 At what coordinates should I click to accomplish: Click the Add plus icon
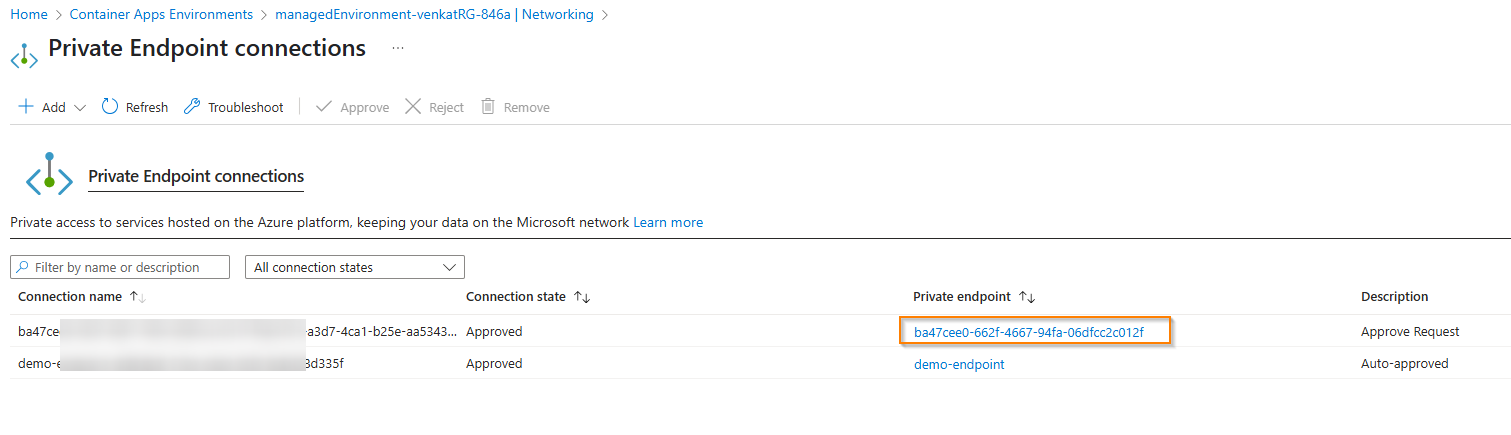click(26, 107)
